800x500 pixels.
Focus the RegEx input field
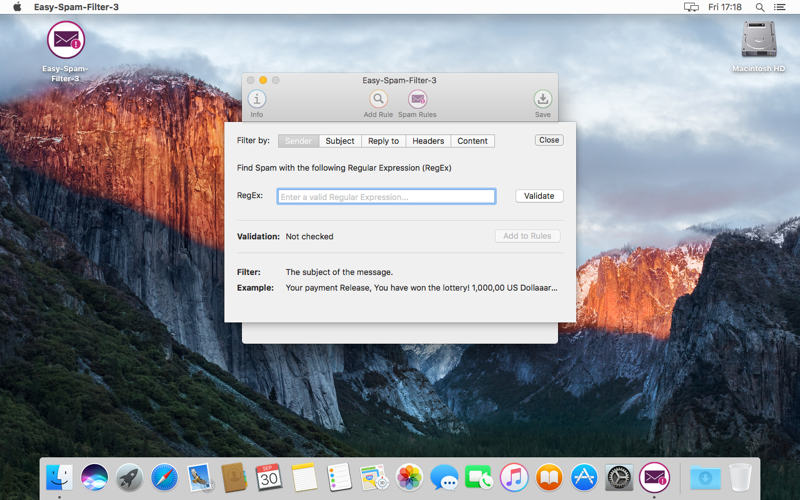click(386, 196)
